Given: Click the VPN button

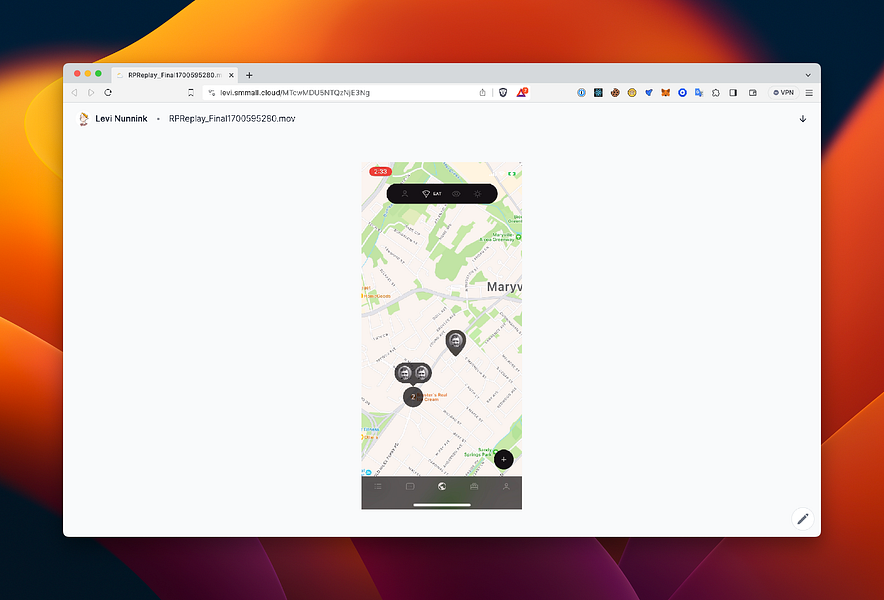Looking at the screenshot, I should [784, 92].
